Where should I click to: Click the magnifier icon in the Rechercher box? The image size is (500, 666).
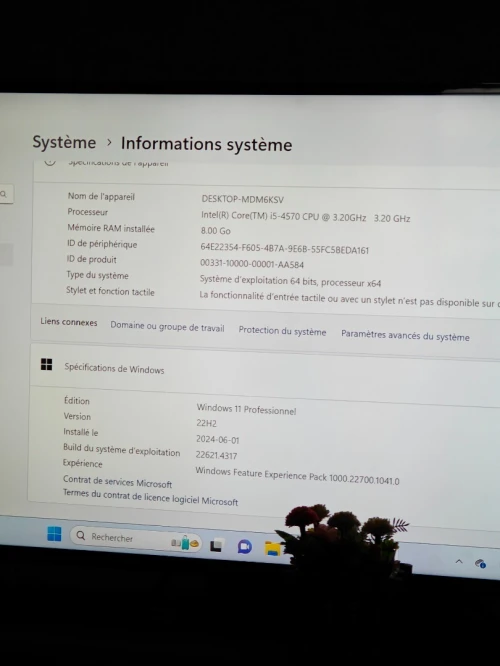pos(81,536)
